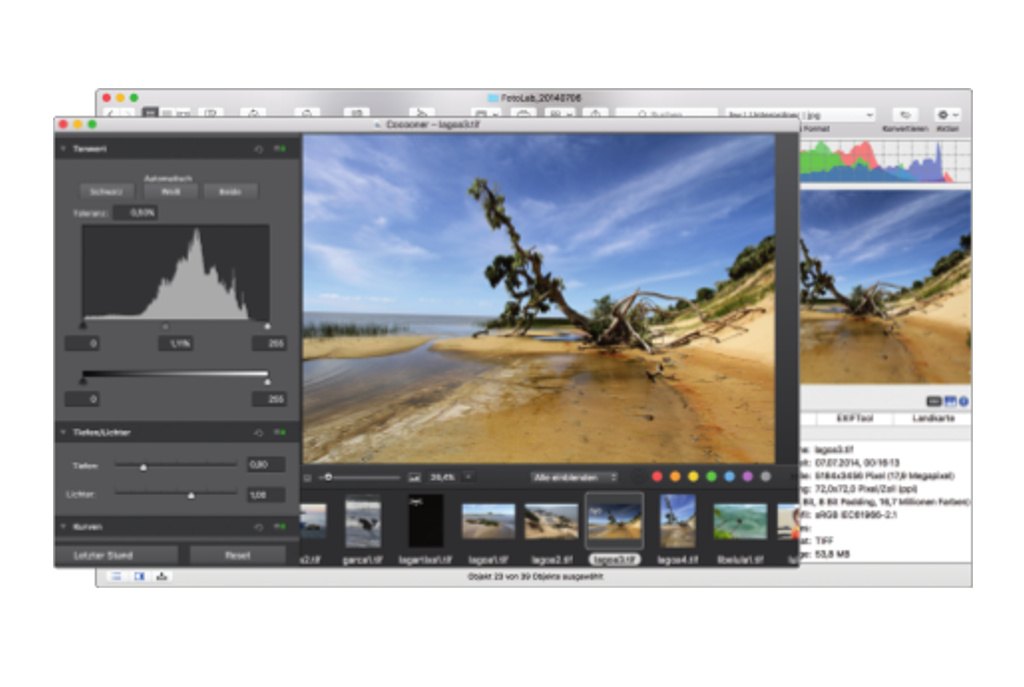
Task: Select the libelula1.tif thumbnail
Action: (x=740, y=522)
